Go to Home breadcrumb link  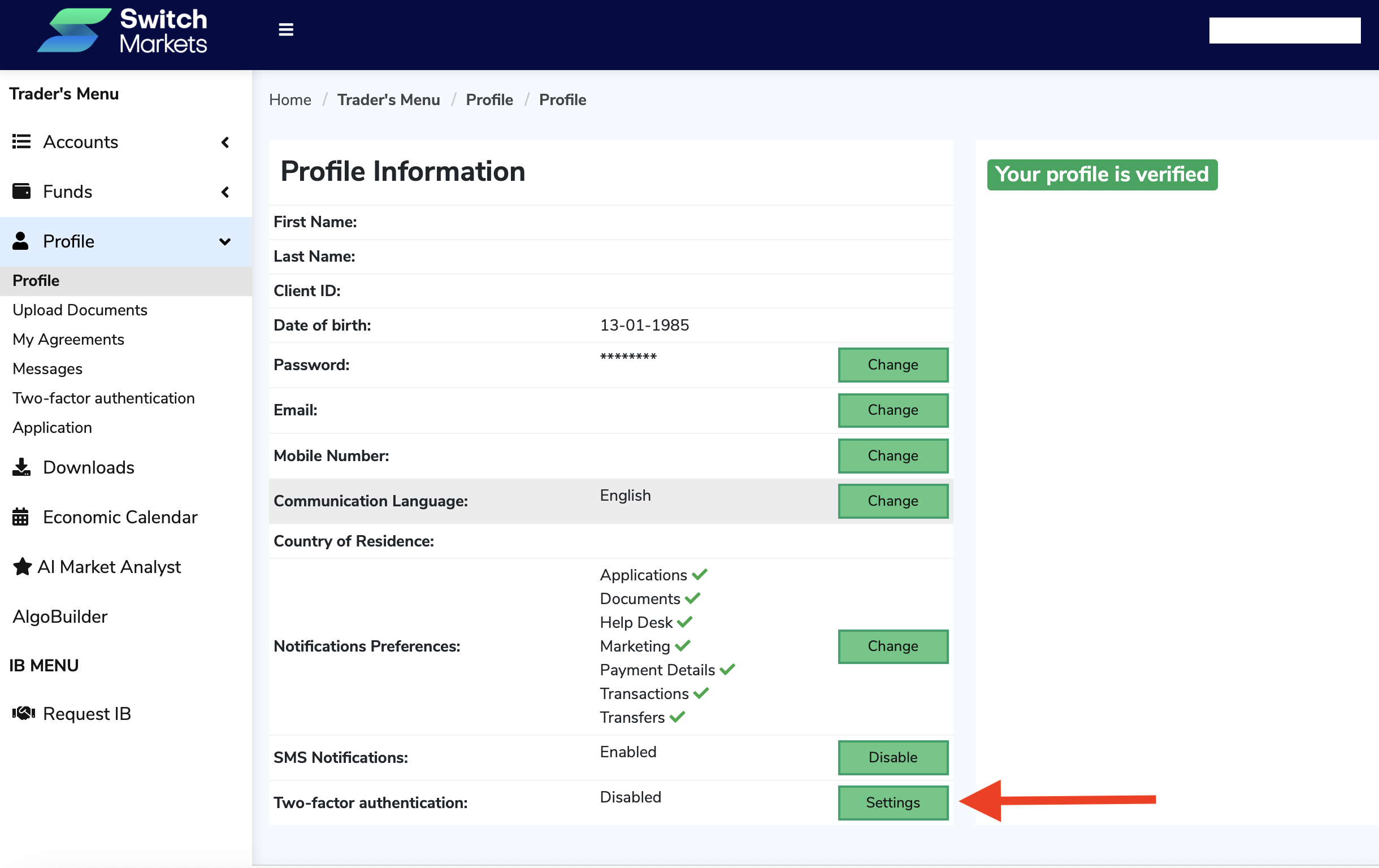(x=290, y=99)
